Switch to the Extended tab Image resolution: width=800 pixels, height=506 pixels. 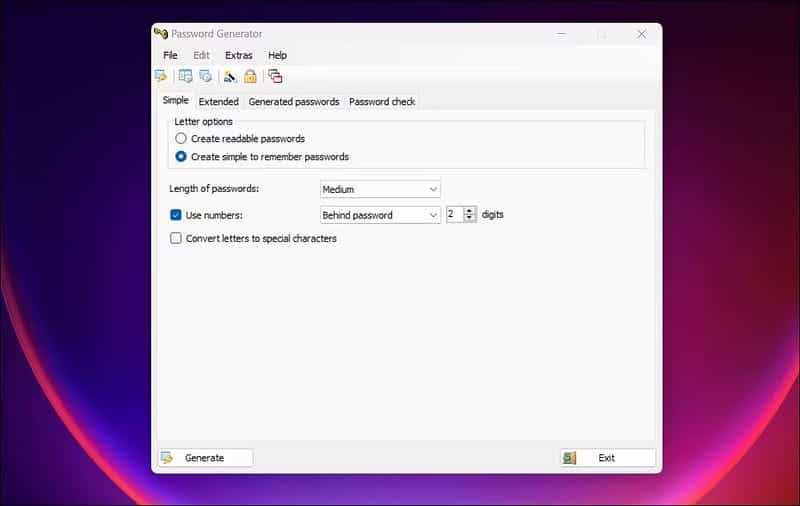[218, 102]
